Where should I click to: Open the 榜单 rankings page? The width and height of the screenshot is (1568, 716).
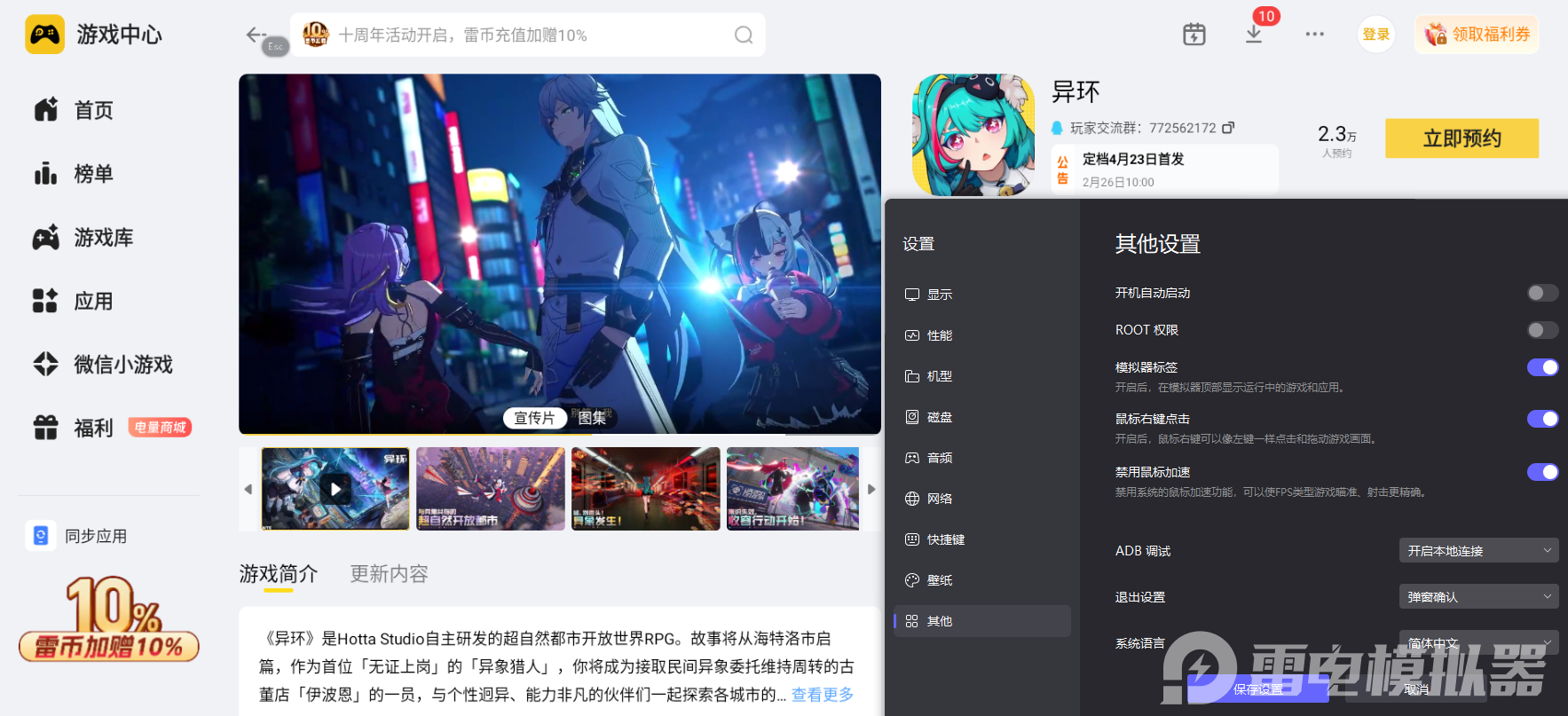[75, 174]
